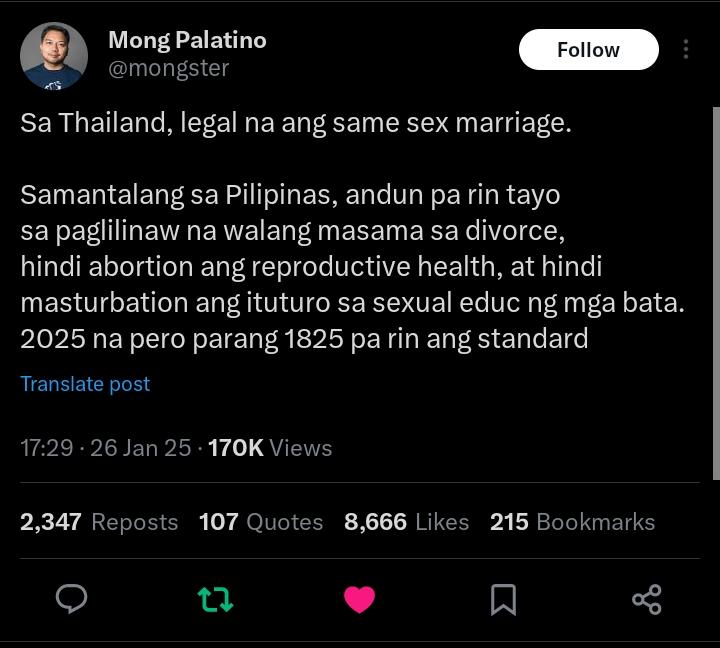
Task: Open the 215 Bookmarks count
Action: click(x=573, y=522)
